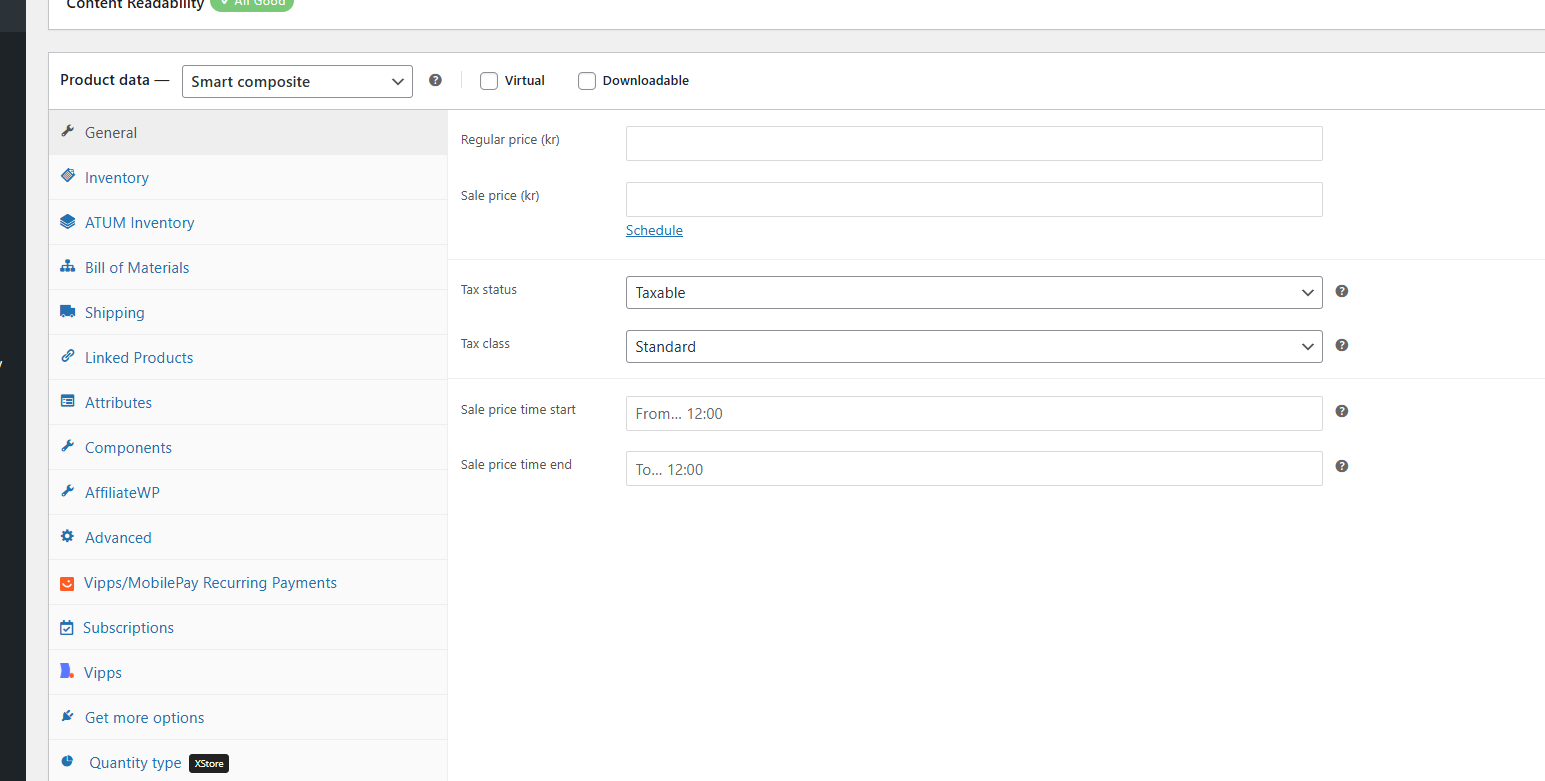Screen dimensions: 1545x781
Task: Click the ATUM Inventory layers icon
Action: (x=67, y=222)
